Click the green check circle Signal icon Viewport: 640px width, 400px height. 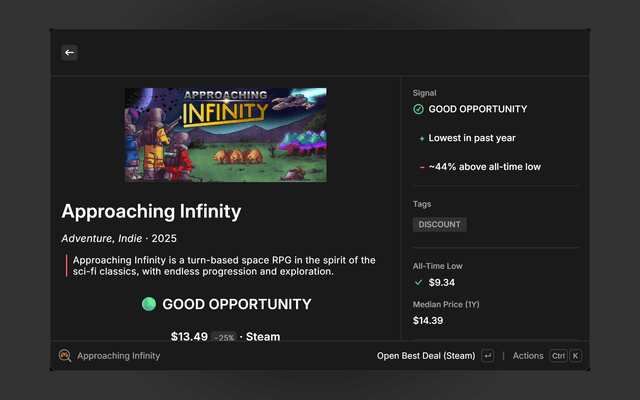[418, 109]
